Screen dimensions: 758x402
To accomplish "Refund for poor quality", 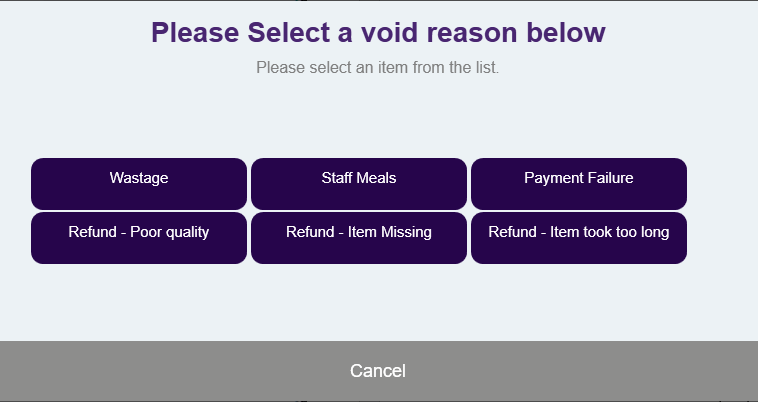I will (139, 238).
